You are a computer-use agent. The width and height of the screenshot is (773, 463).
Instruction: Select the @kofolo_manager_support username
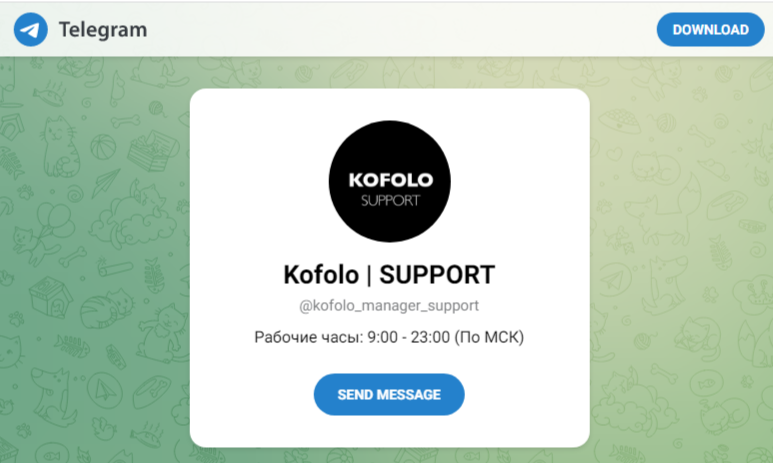click(389, 306)
